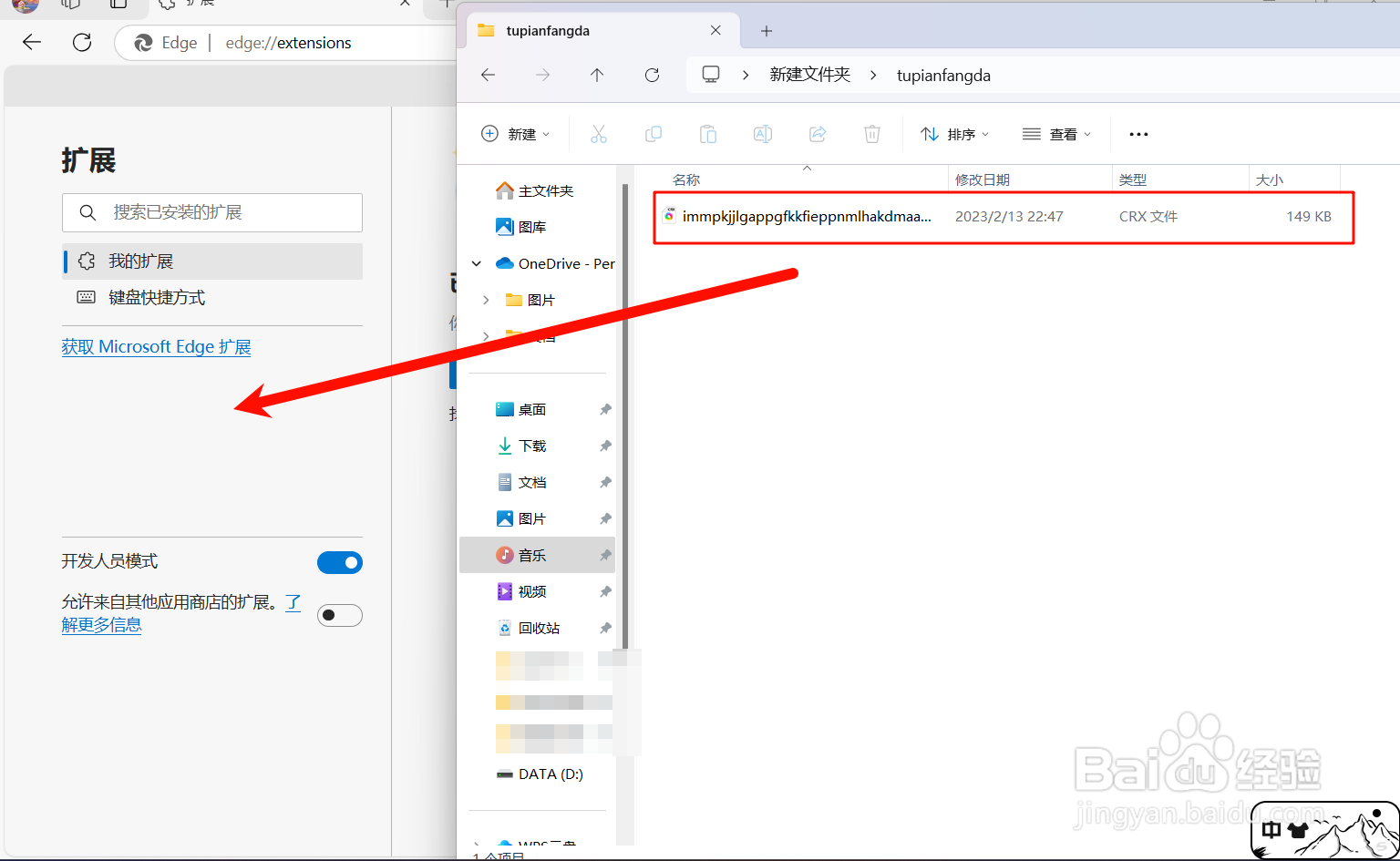The width and height of the screenshot is (1400, 861).
Task: Click the See more ellipsis icon
Action: (1137, 134)
